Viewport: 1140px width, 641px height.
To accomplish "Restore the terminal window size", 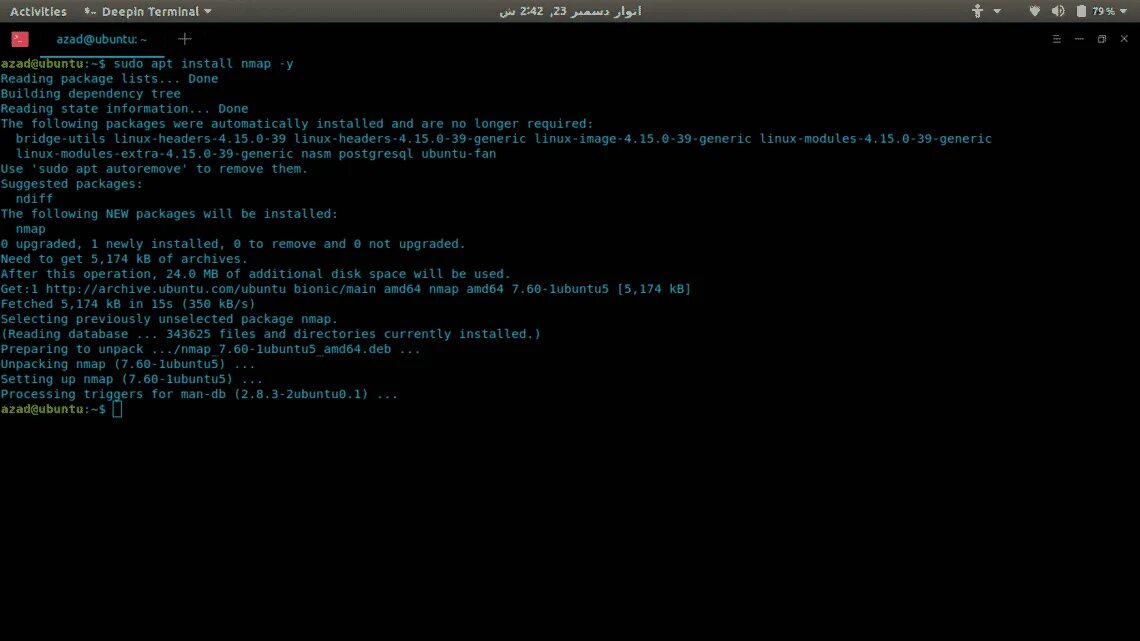I will (1101, 39).
